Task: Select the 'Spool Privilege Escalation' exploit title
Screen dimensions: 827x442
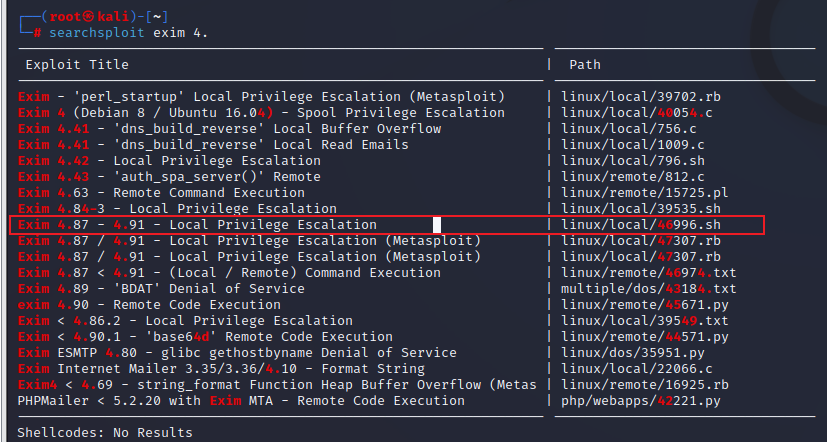Action: (x=262, y=113)
